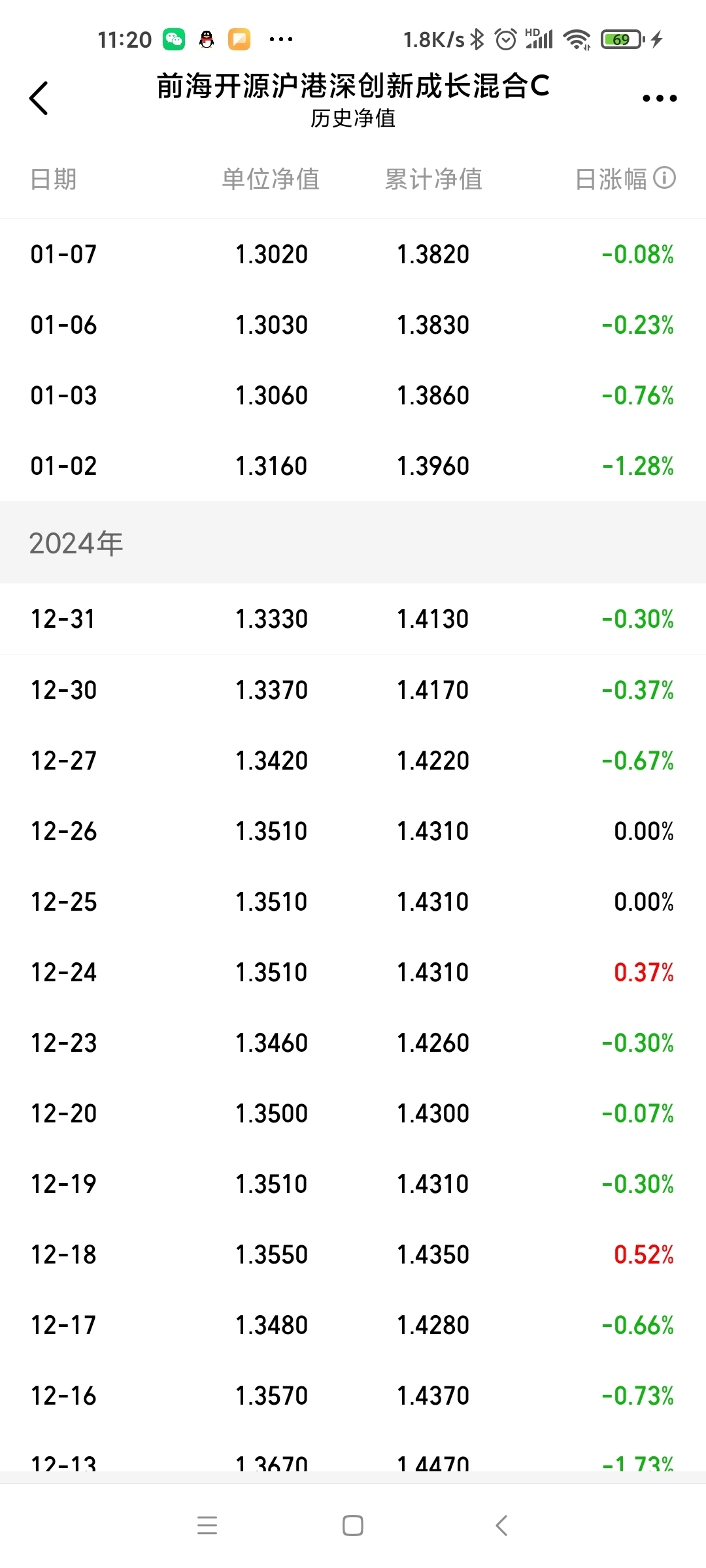Screen dimensions: 706x1568
Task: Tap the Android home square button
Action: [x=353, y=1526]
